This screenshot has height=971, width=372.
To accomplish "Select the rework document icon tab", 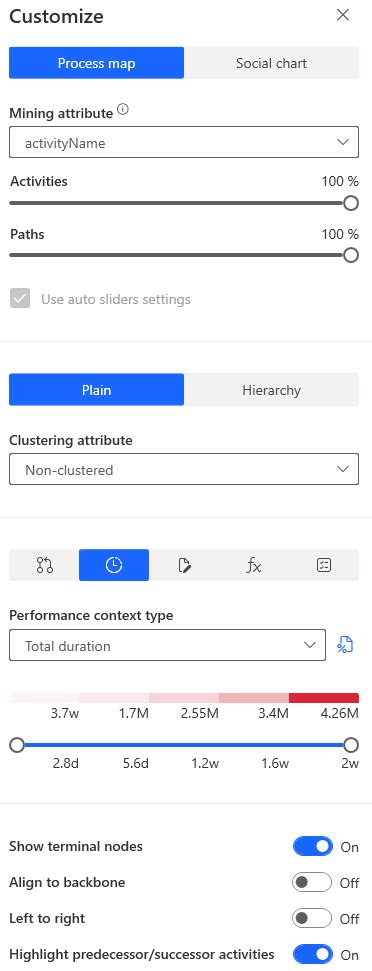I will 184,565.
